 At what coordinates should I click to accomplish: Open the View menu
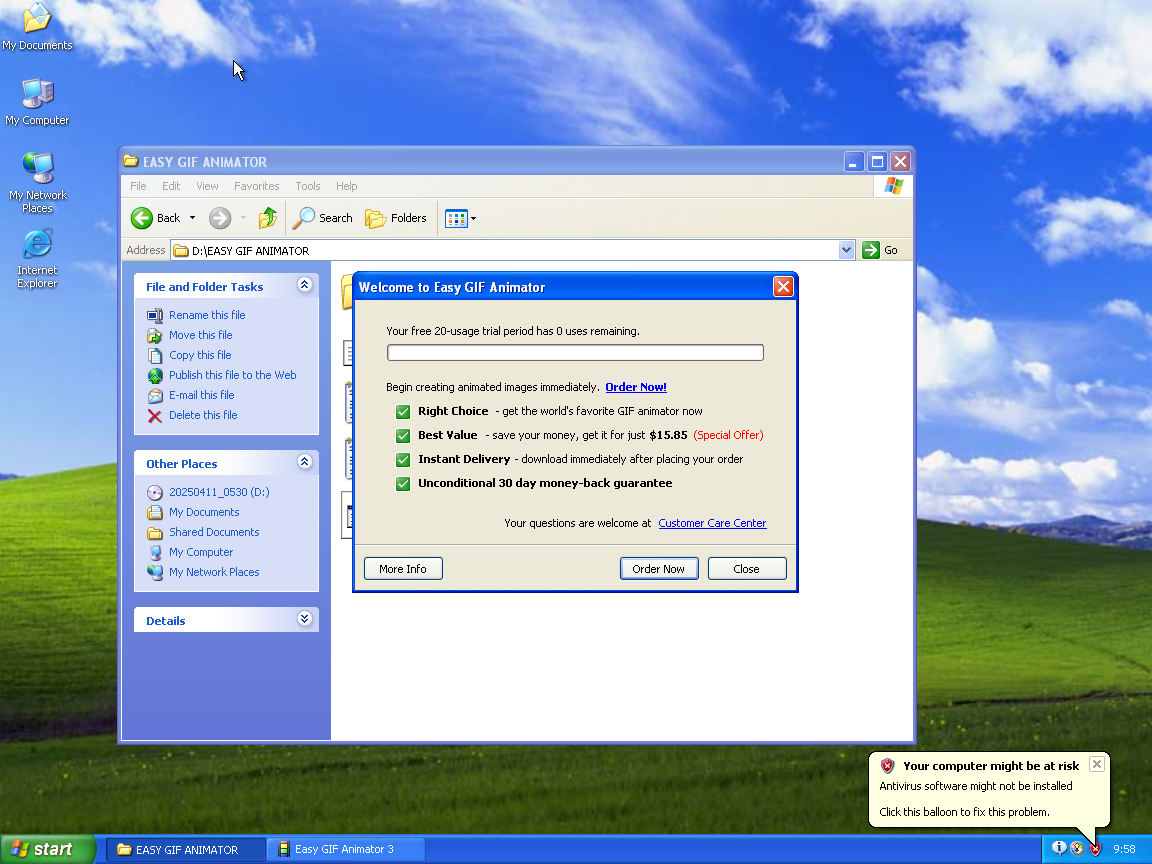[x=207, y=186]
